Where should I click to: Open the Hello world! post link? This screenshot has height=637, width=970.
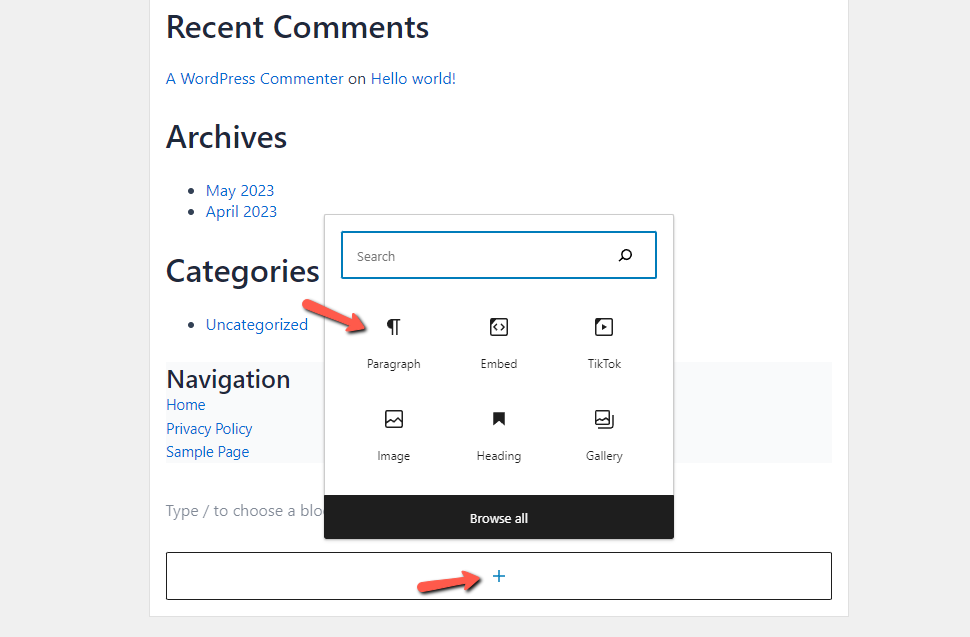click(x=413, y=79)
